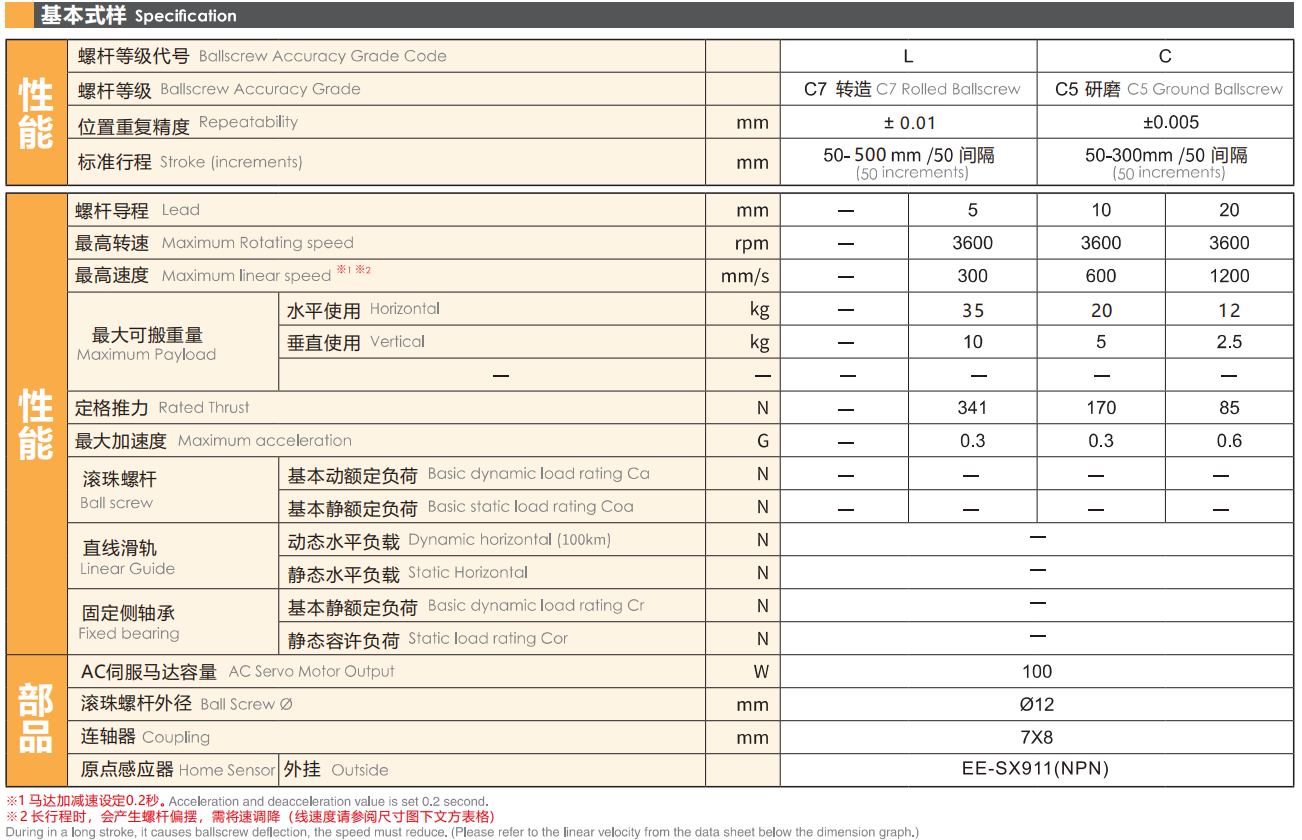Click the 基本式样 Specification header title
1302x840 pixels.
coord(138,15)
